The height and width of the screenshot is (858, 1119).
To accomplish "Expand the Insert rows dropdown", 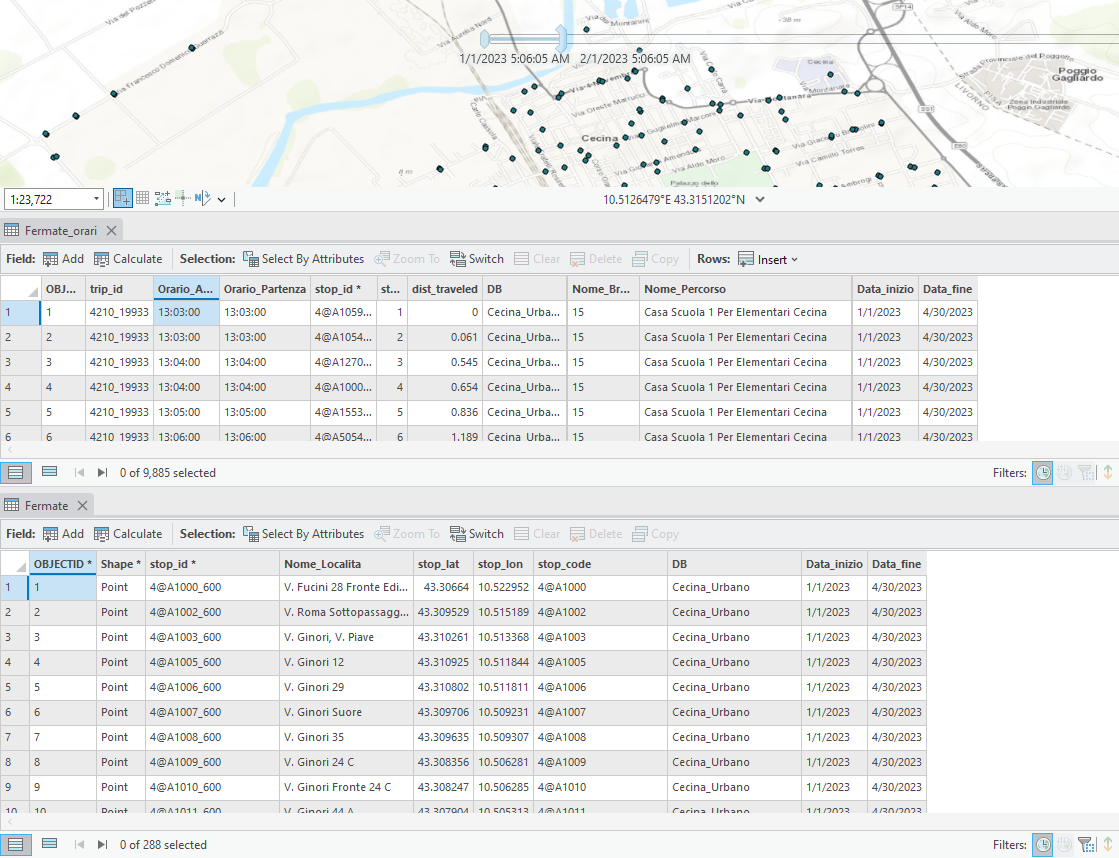I will [795, 260].
